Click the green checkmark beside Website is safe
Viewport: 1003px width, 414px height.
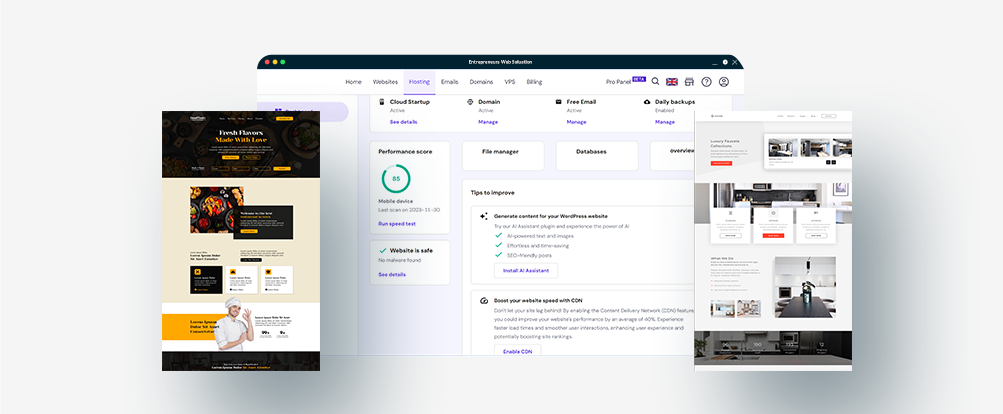[383, 251]
